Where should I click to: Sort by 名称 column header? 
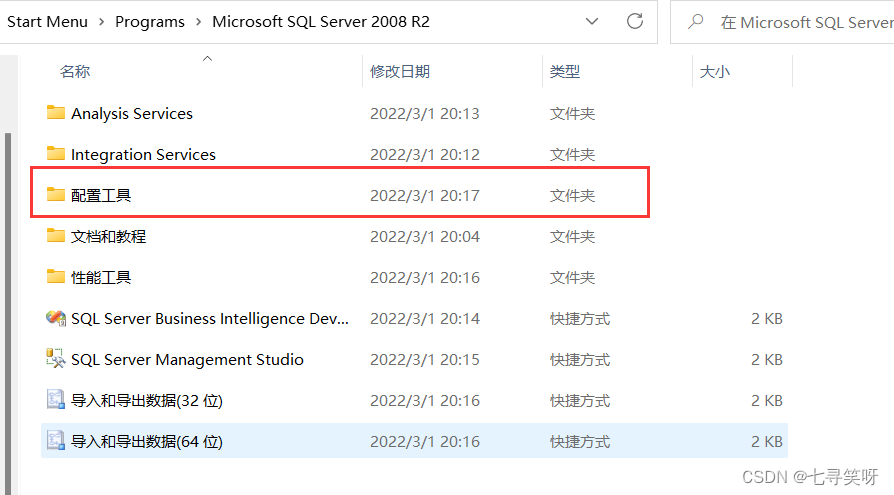point(75,71)
